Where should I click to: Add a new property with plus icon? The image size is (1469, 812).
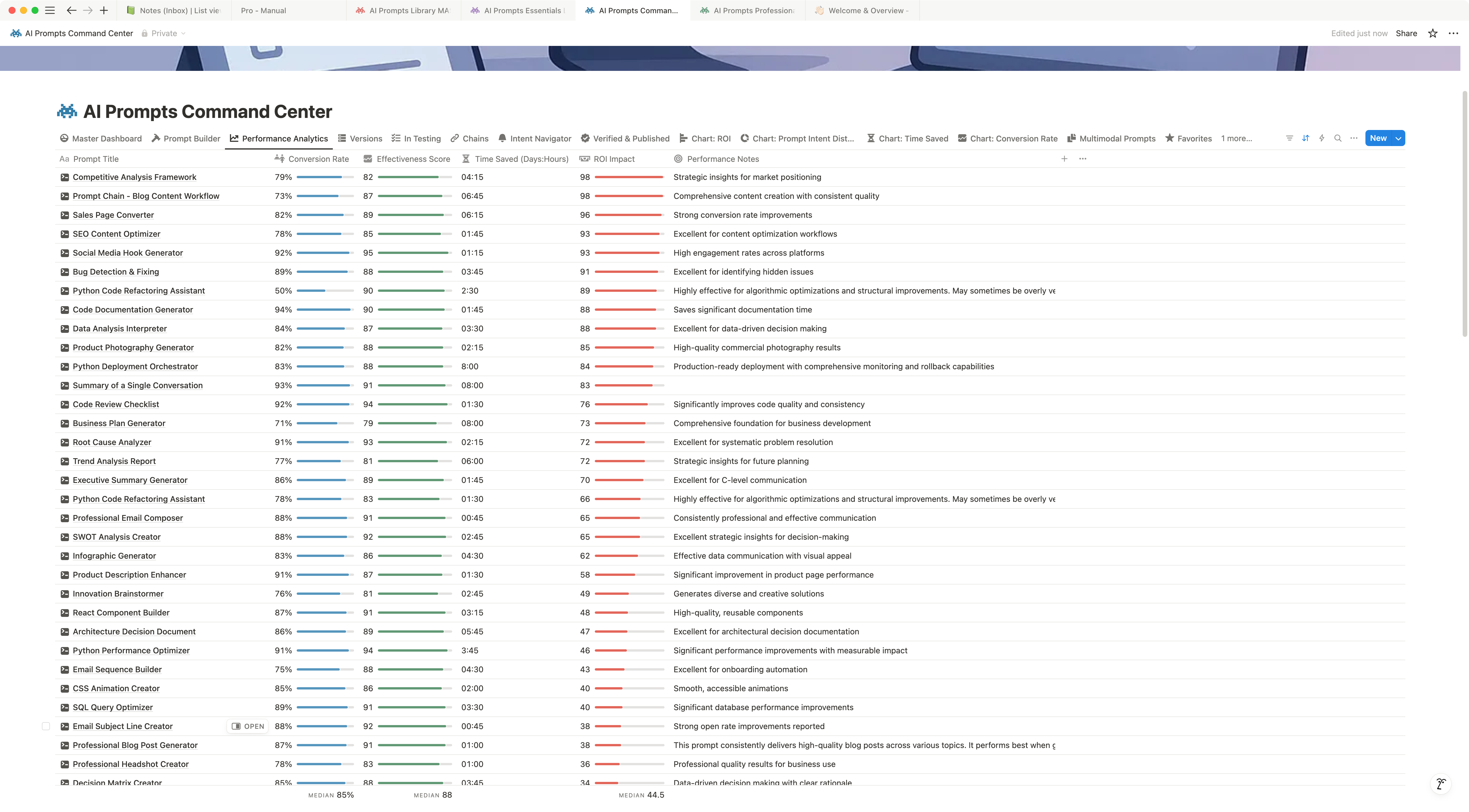tap(1064, 158)
